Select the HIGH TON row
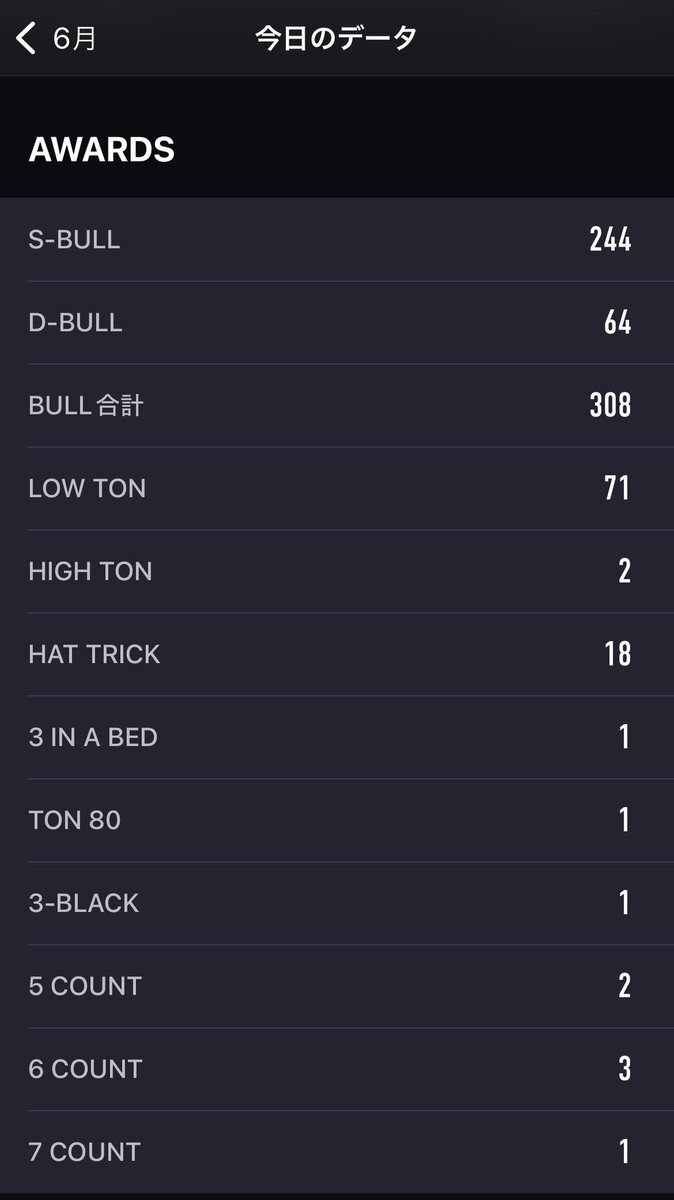 337,571
